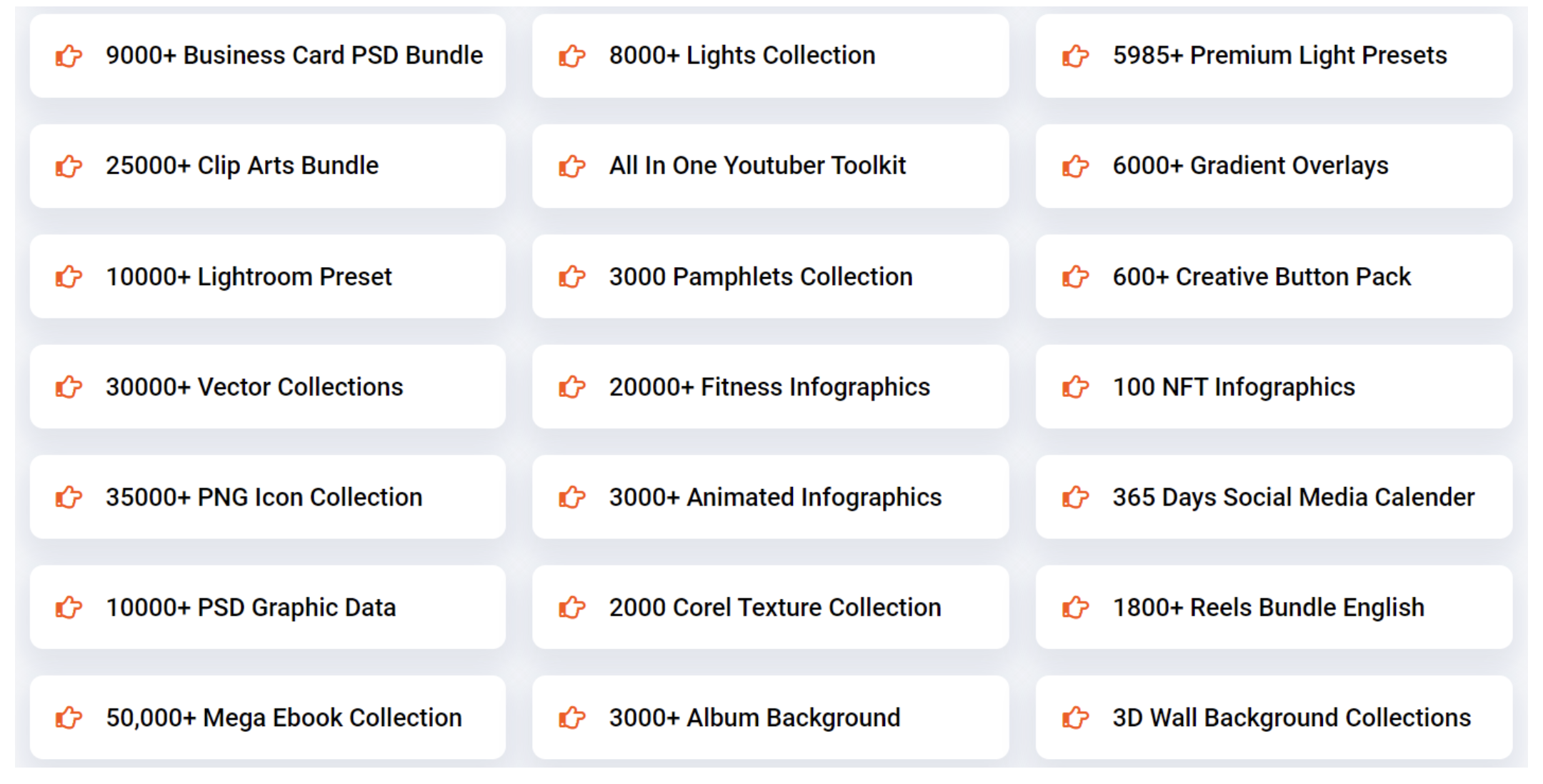Click thumbs-up icon beside 1800+ Reels Bundle English

click(x=1075, y=608)
